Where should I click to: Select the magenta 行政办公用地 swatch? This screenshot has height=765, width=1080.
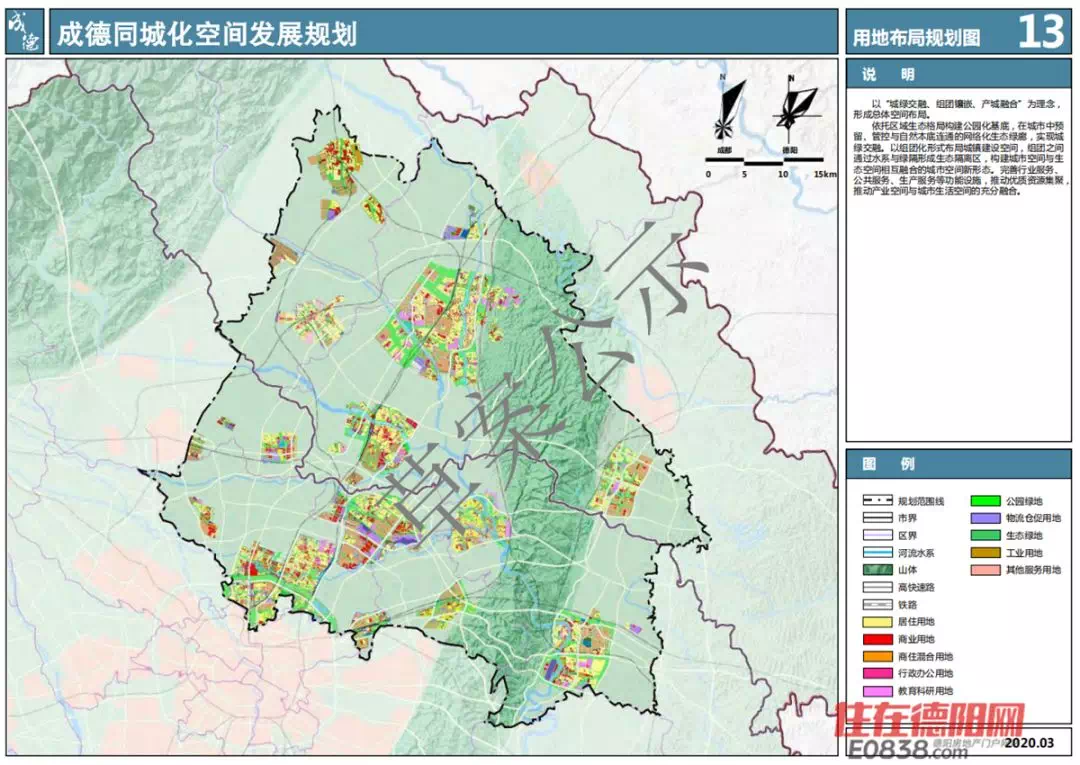point(878,673)
